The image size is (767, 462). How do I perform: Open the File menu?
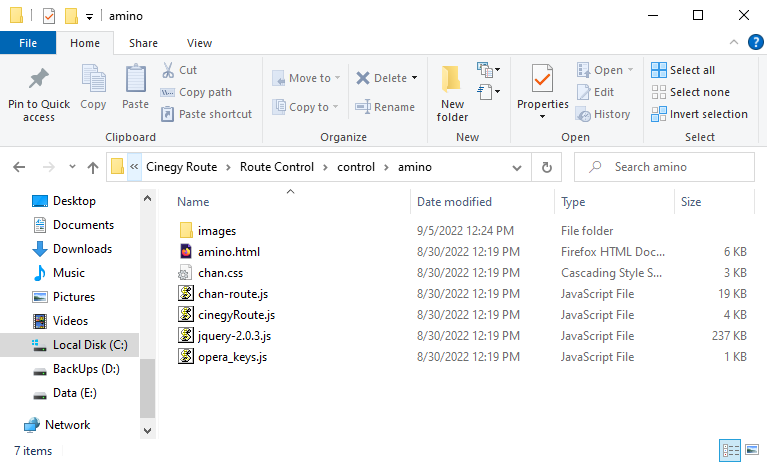28,43
